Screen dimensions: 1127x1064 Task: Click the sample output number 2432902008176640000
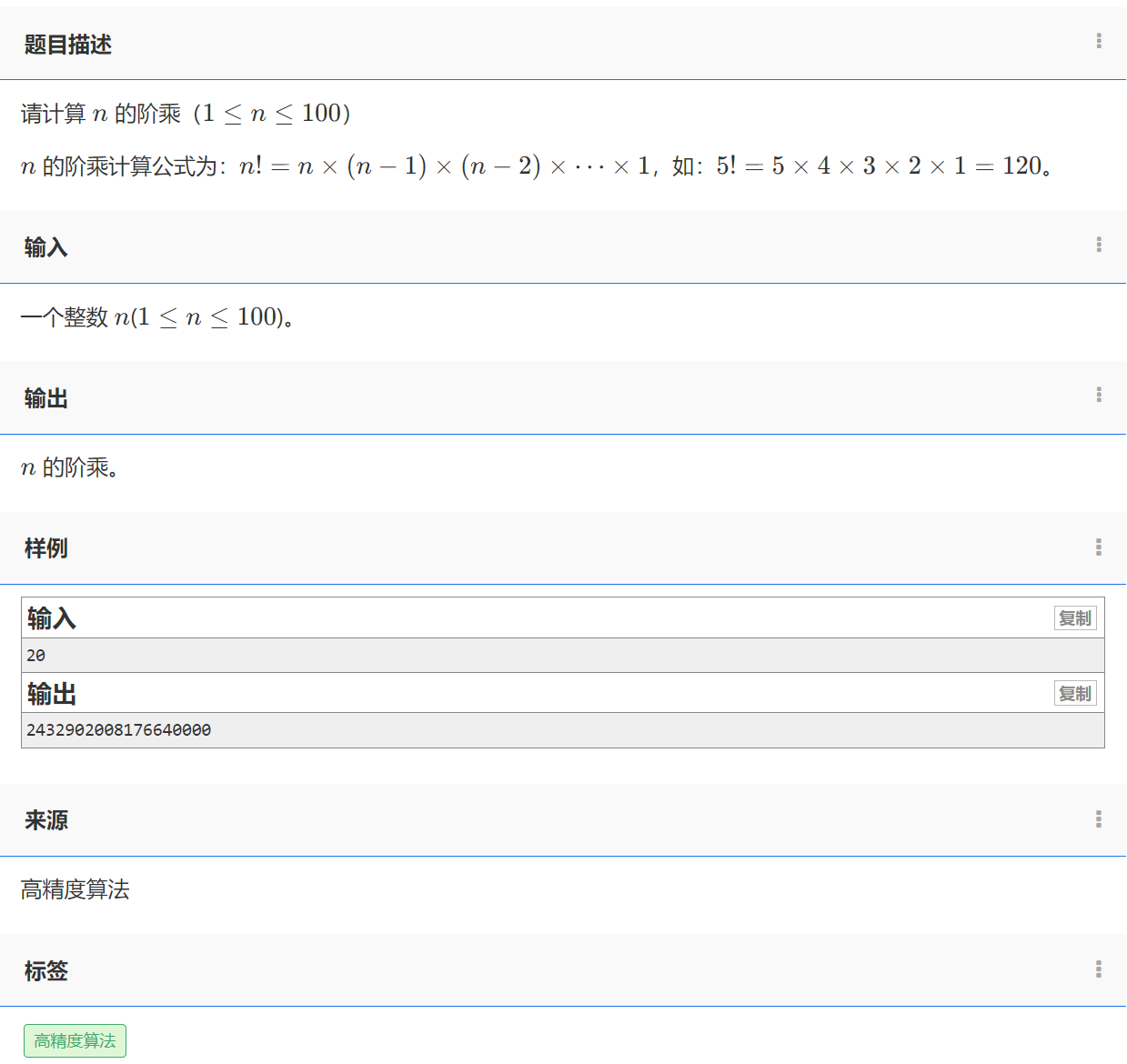tap(119, 729)
